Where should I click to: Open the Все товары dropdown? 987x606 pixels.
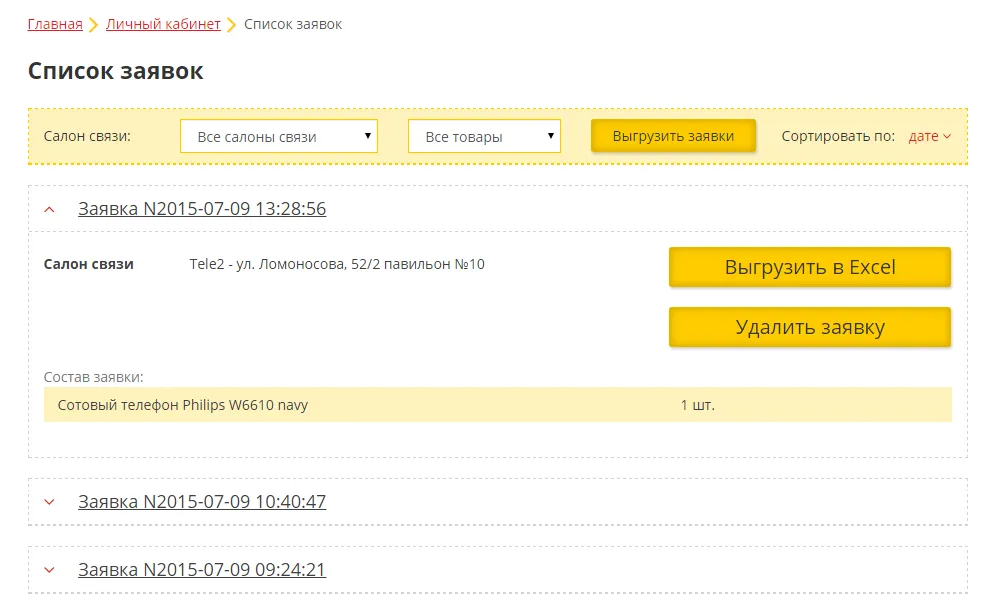point(484,137)
